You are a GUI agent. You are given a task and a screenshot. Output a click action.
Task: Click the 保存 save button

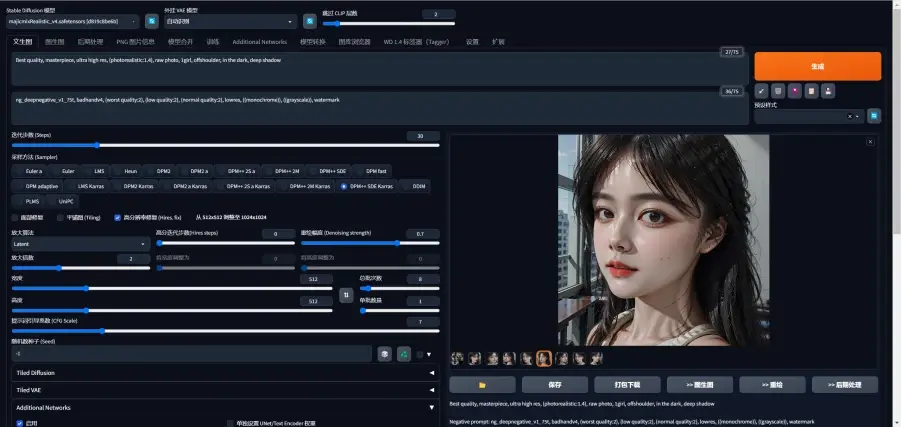click(x=555, y=384)
